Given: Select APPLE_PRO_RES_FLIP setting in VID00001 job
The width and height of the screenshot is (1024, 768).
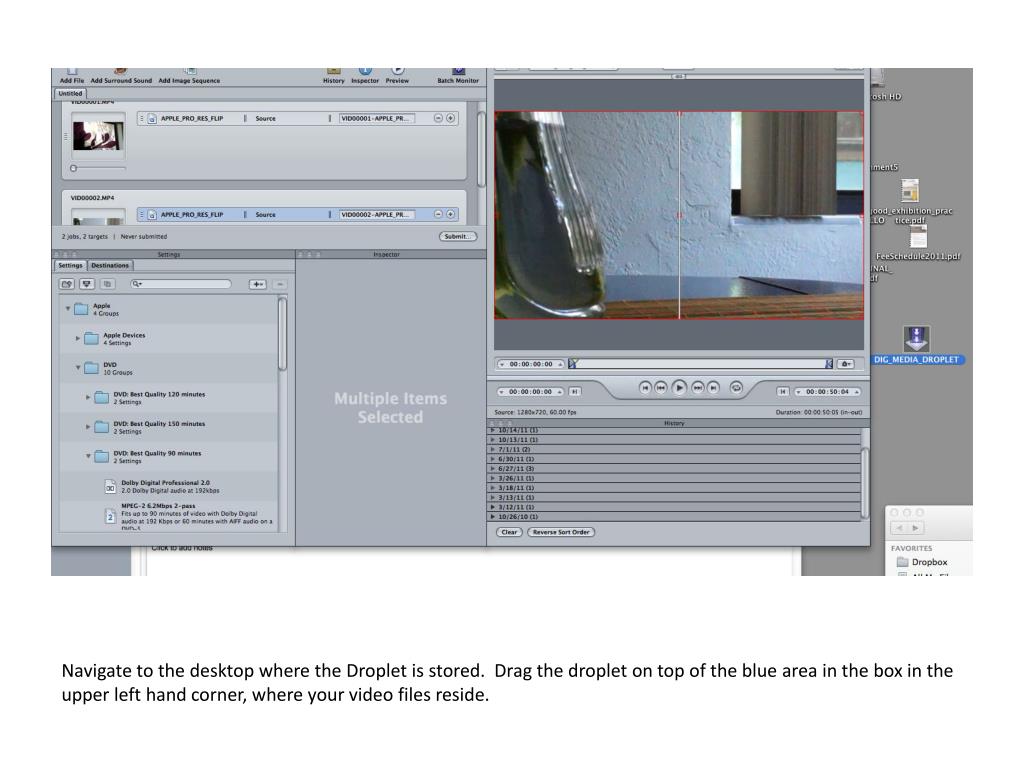Looking at the screenshot, I should coord(192,118).
